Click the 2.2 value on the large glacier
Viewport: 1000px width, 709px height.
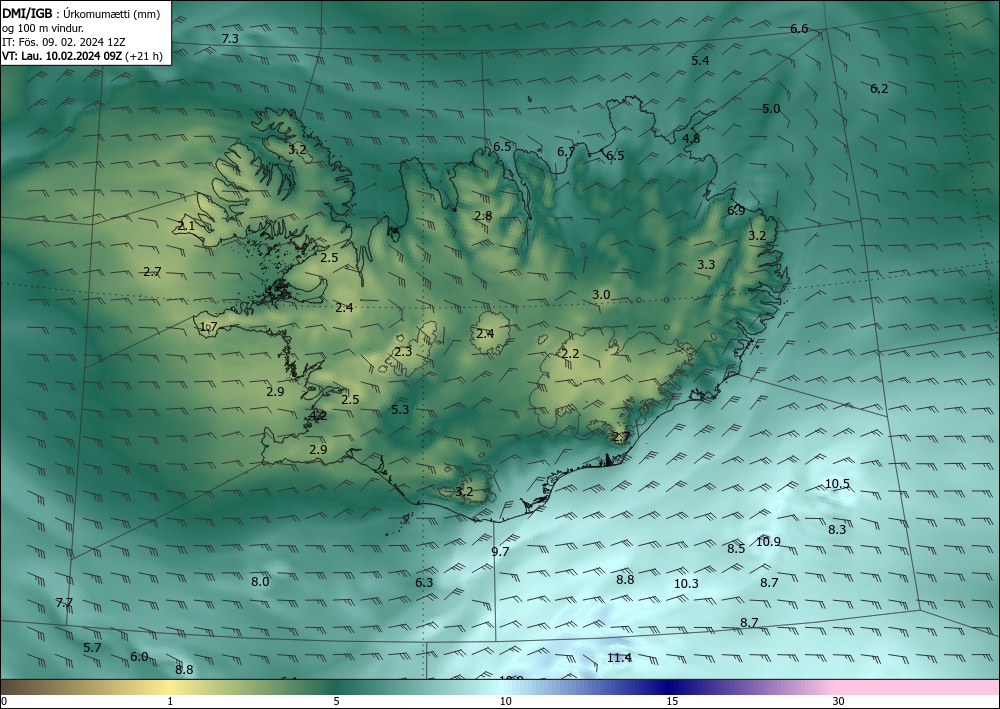[x=570, y=353]
